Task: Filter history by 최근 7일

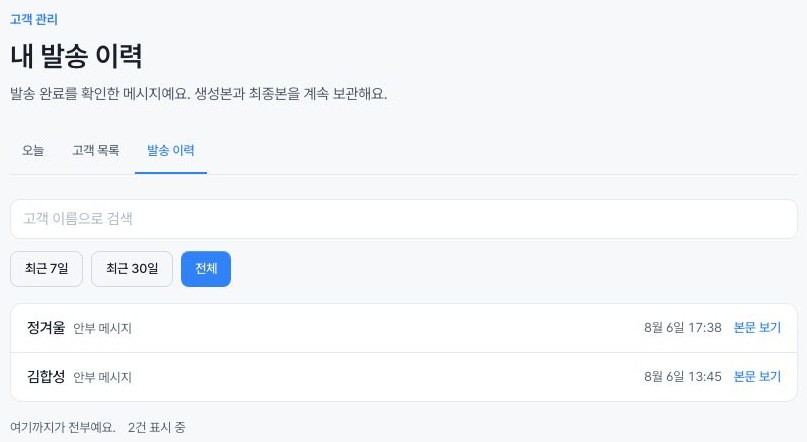Action: [x=46, y=269]
